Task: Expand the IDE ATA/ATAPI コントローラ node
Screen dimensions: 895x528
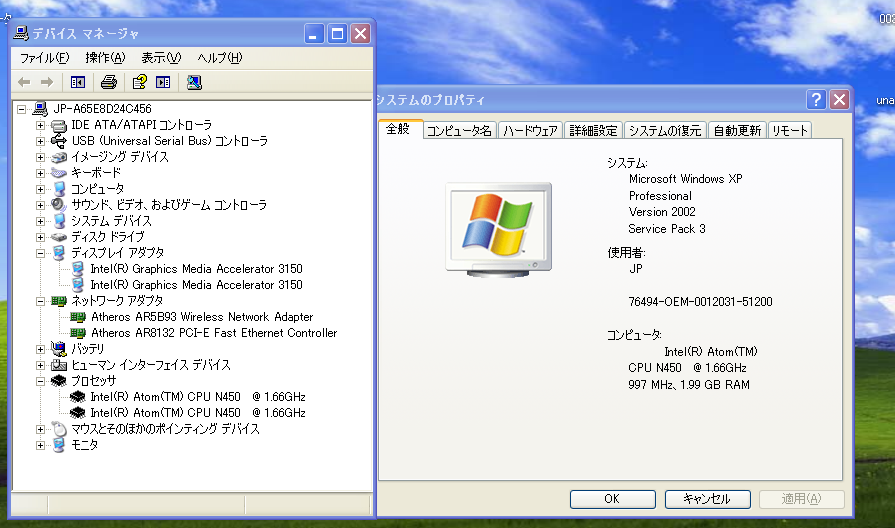Action: 41,125
